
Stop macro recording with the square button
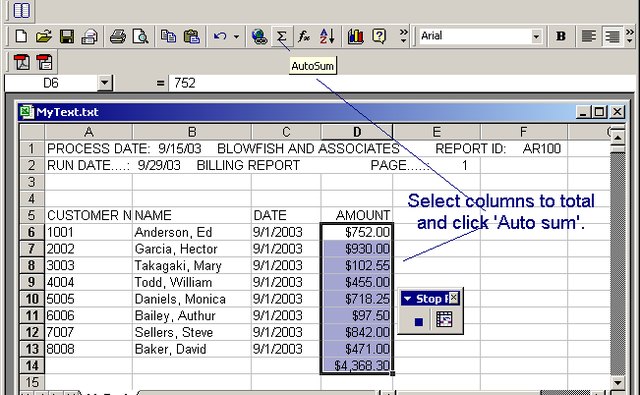418,322
